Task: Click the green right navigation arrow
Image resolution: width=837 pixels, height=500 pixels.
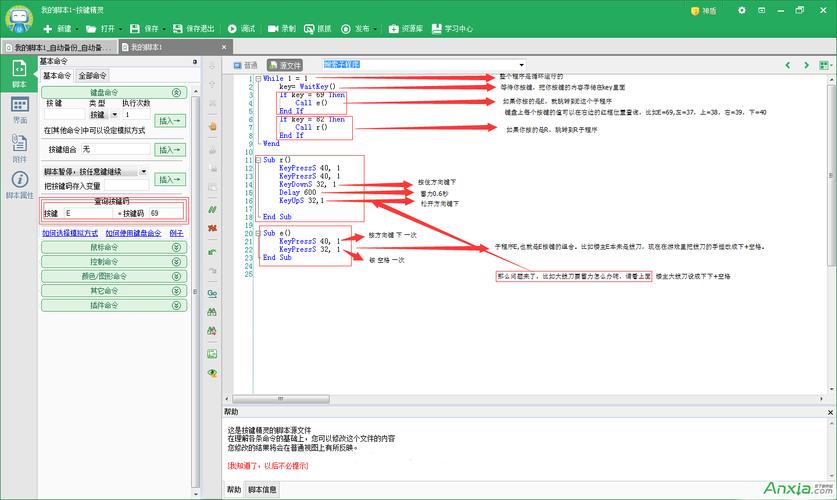Action: 807,65
